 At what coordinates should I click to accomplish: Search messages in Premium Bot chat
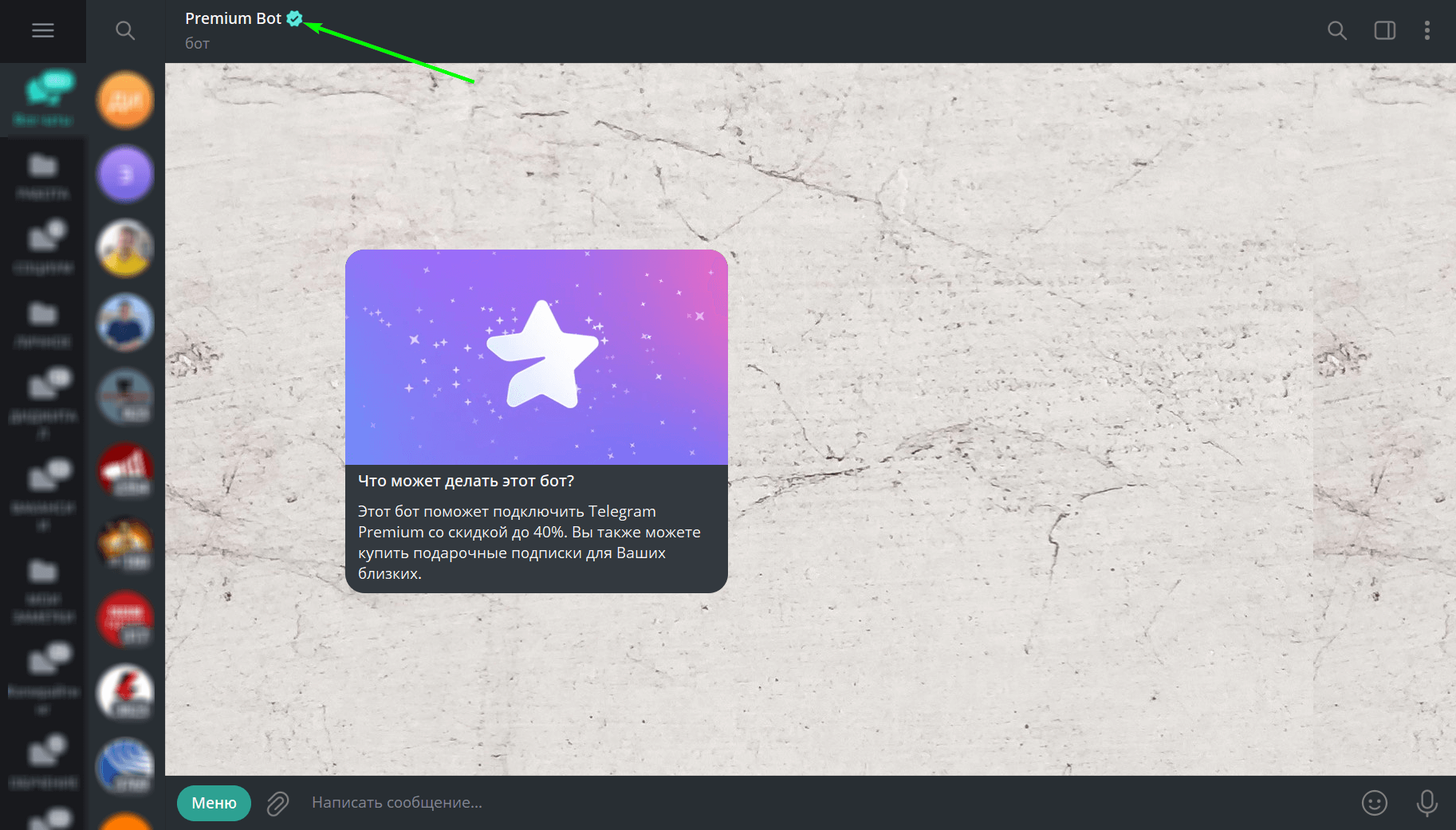1337,30
